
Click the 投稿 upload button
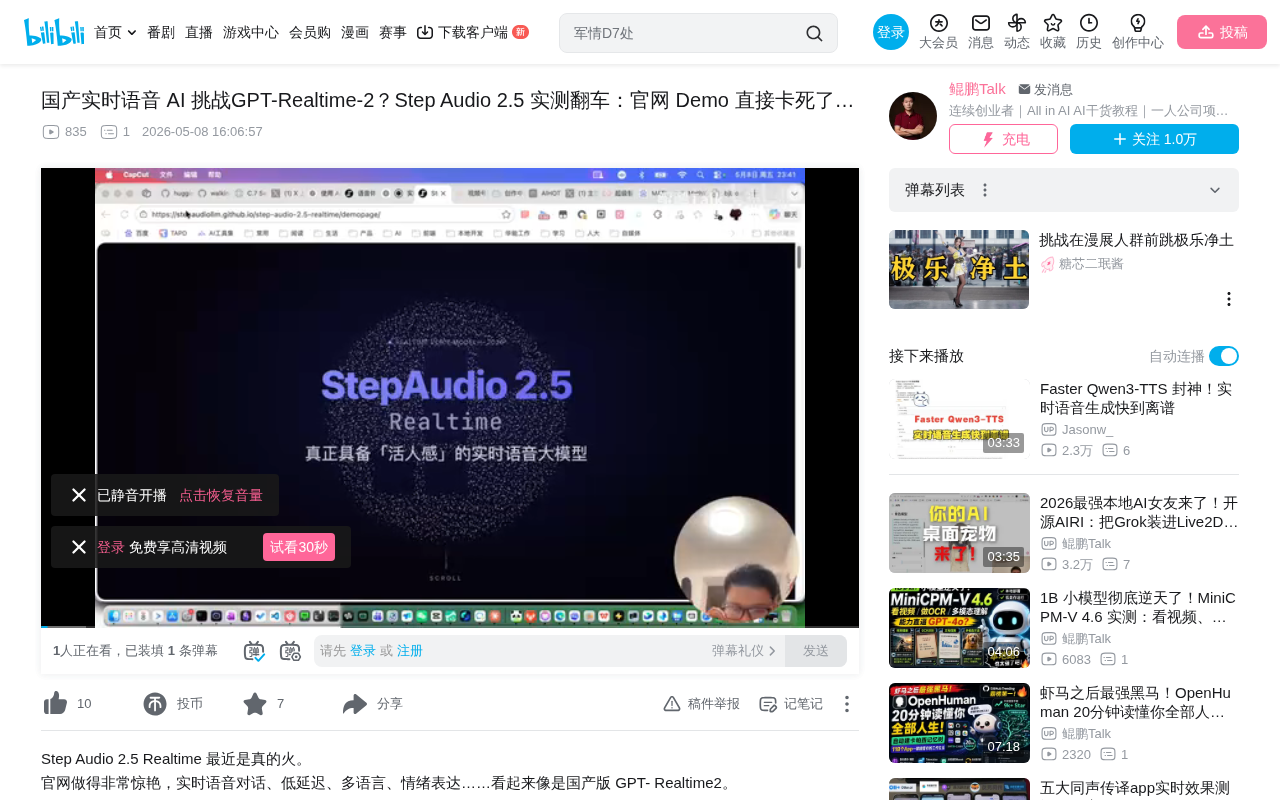tap(1222, 32)
